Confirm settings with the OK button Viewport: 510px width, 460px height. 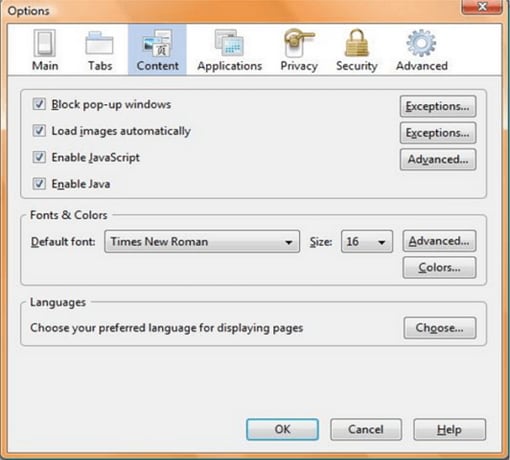click(282, 429)
